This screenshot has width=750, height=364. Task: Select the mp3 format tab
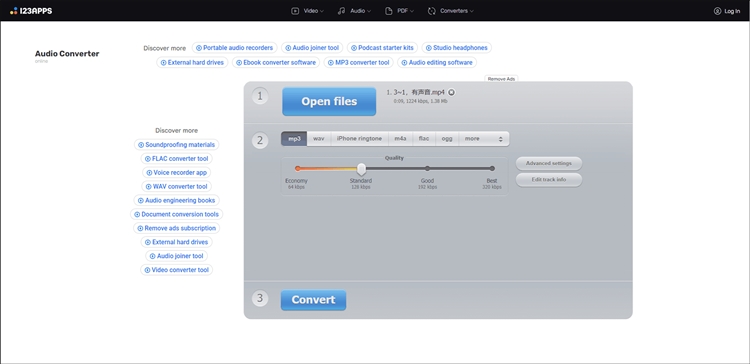(294, 139)
